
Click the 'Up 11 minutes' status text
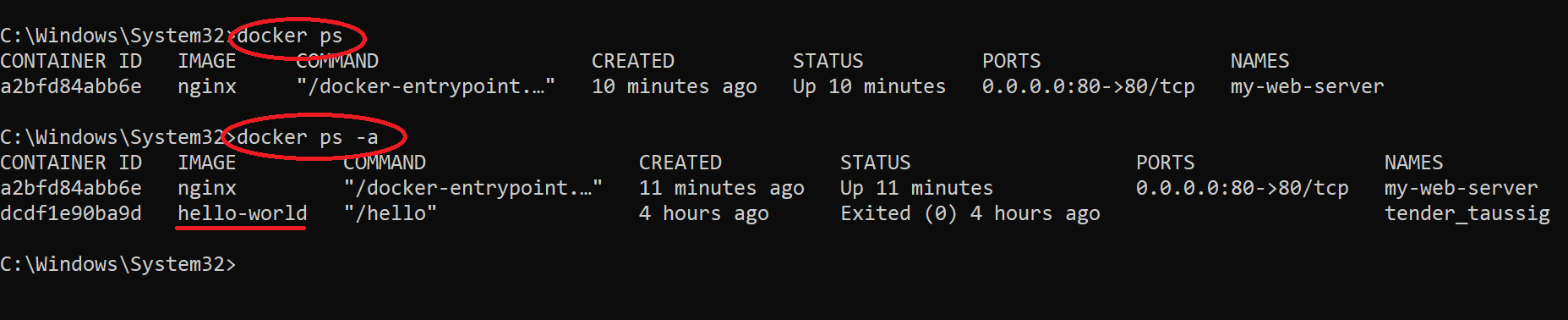tap(917, 188)
